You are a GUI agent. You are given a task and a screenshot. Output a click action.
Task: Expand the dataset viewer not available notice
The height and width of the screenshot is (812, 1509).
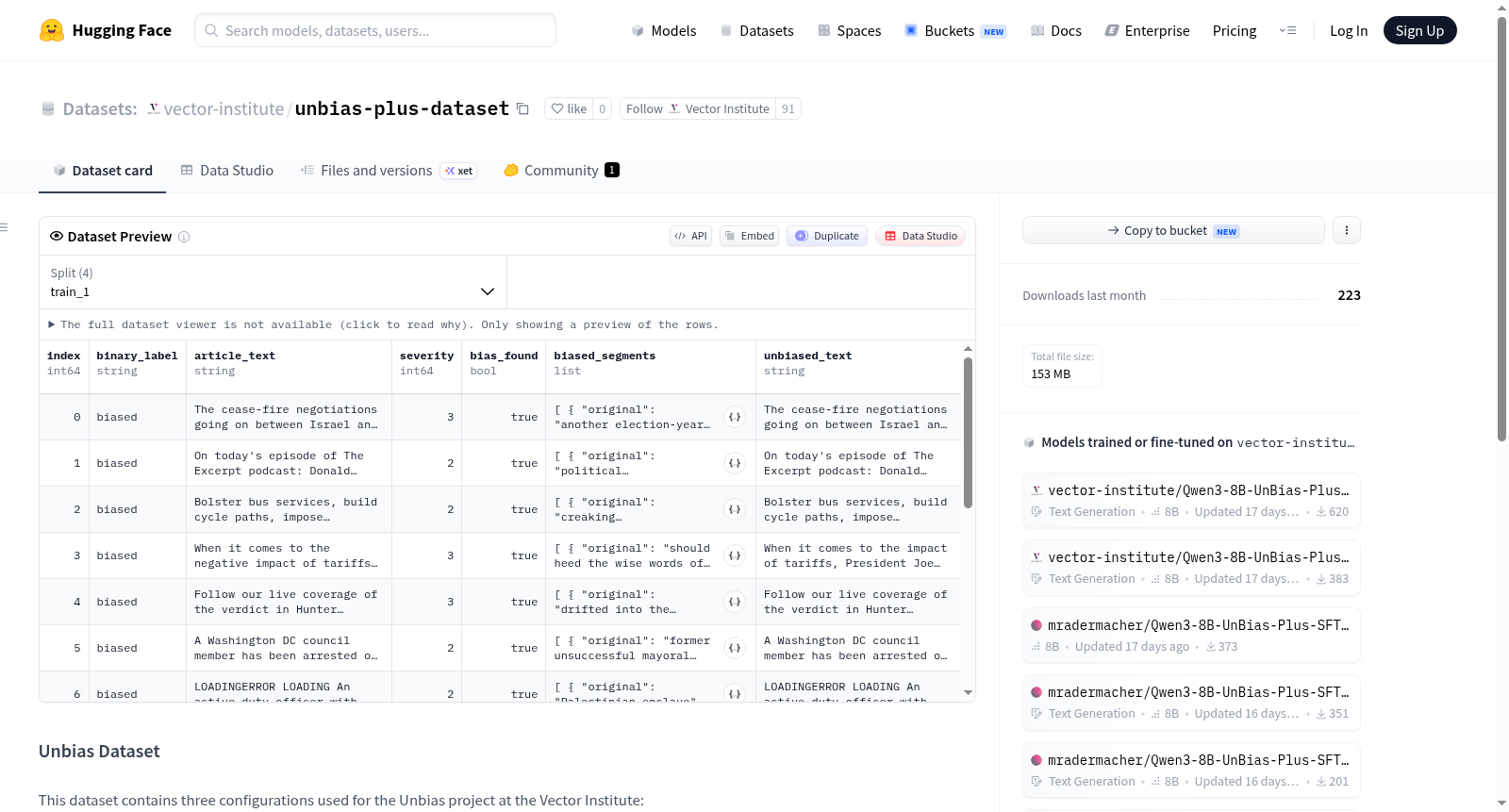tap(384, 324)
